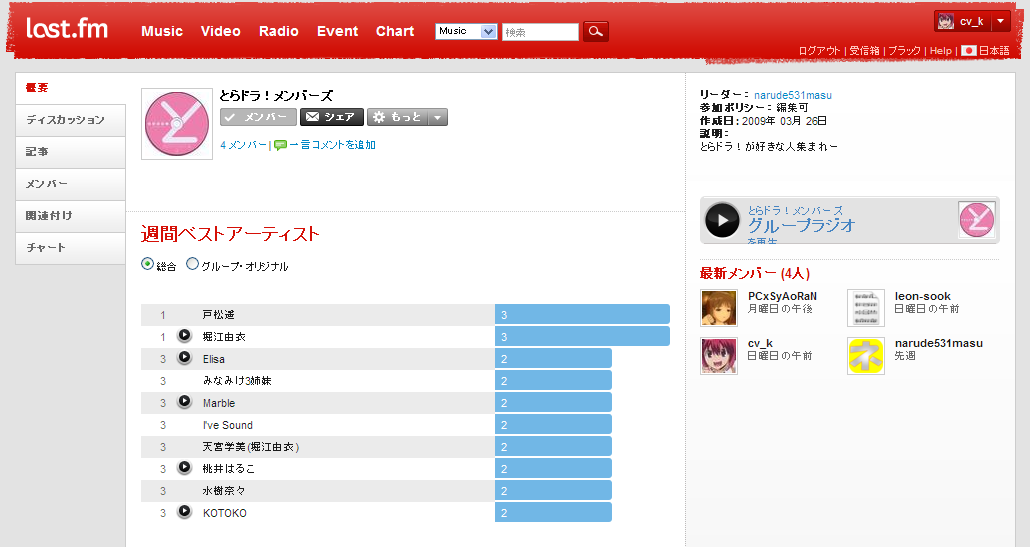This screenshot has width=1030, height=547.
Task: Play 堀江由衣 with its play icon
Action: 185,336
